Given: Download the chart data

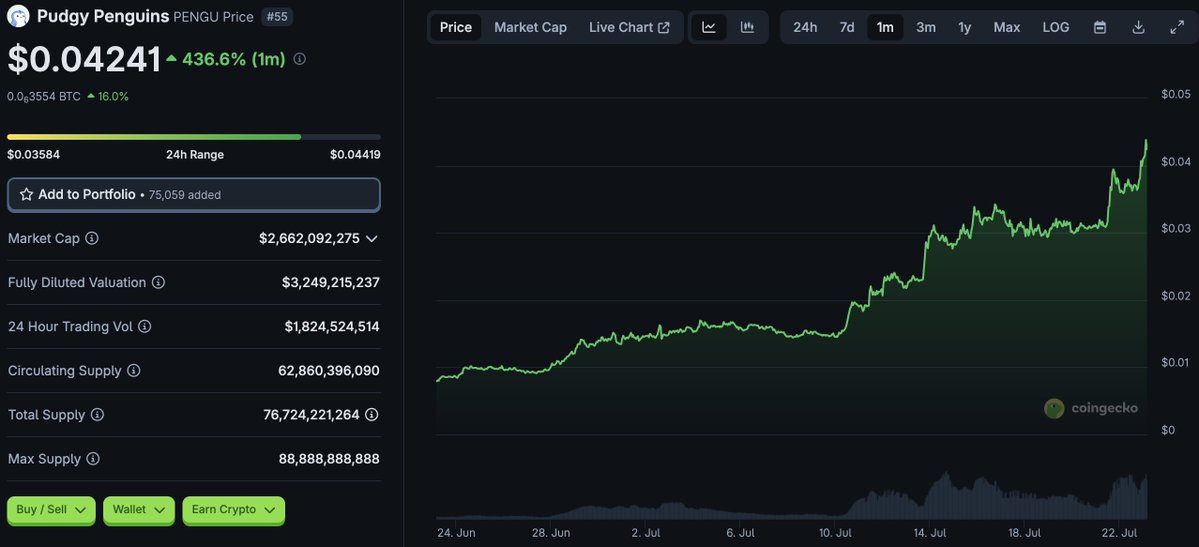Looking at the screenshot, I should point(1138,28).
